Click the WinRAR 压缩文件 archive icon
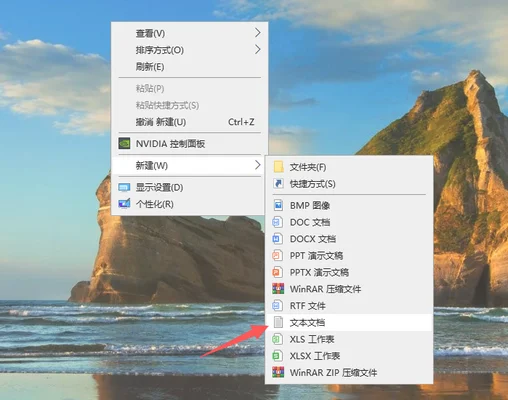508x400 pixels. click(x=278, y=289)
